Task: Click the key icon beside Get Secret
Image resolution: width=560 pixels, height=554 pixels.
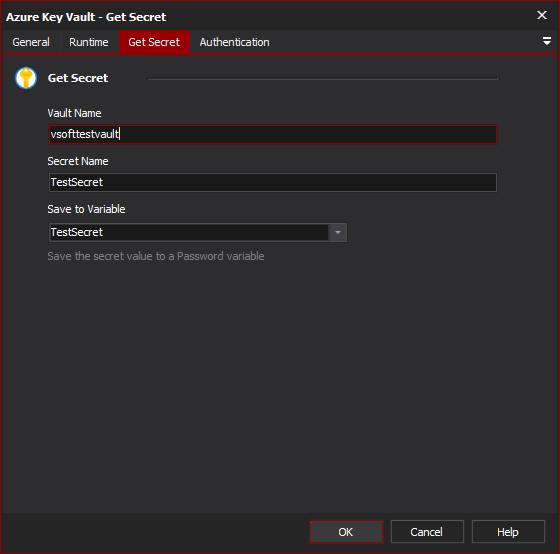Action: (x=26, y=78)
